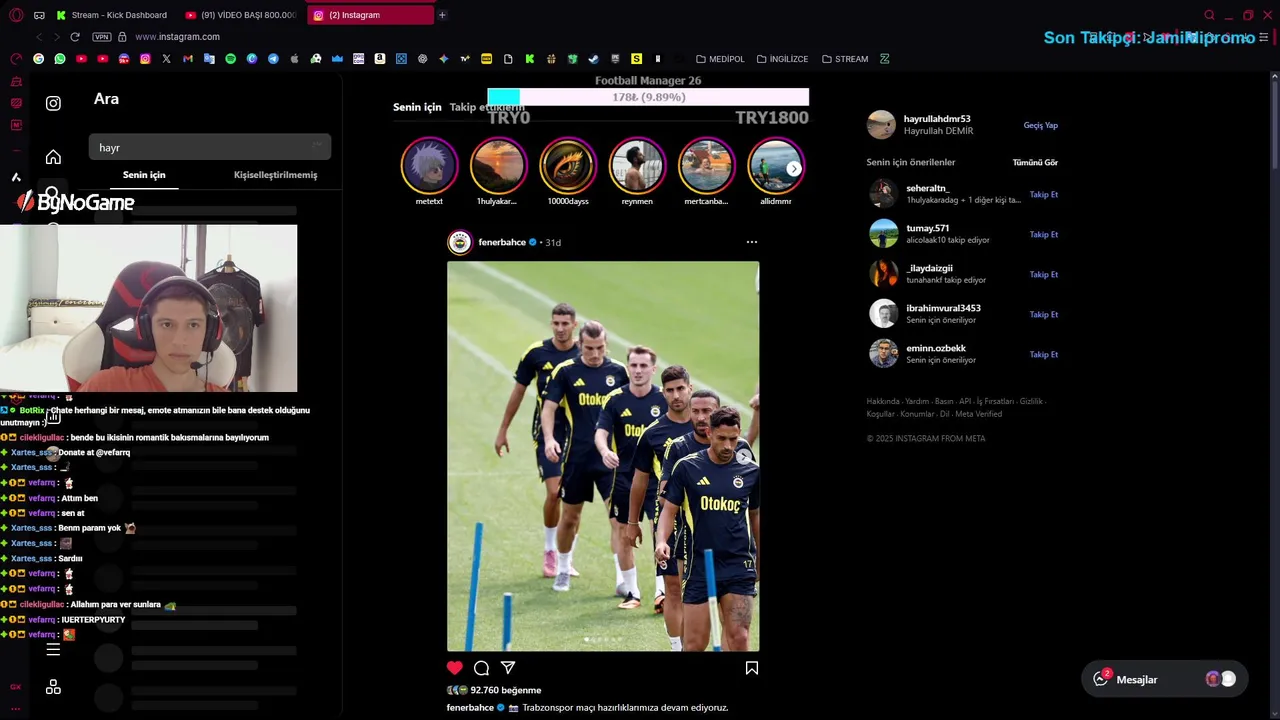1280x720 pixels.
Task: Show next photo in the fenerbahce carousel
Action: pos(744,456)
